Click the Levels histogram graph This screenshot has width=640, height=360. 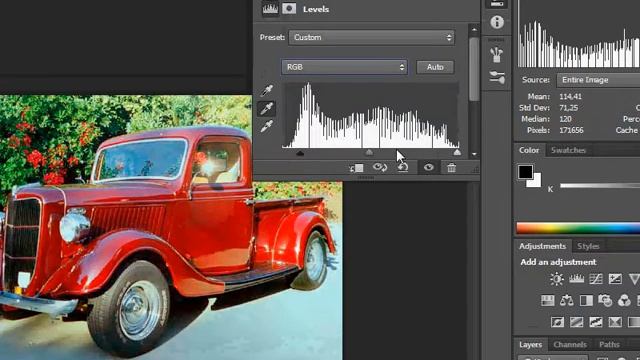coord(371,116)
